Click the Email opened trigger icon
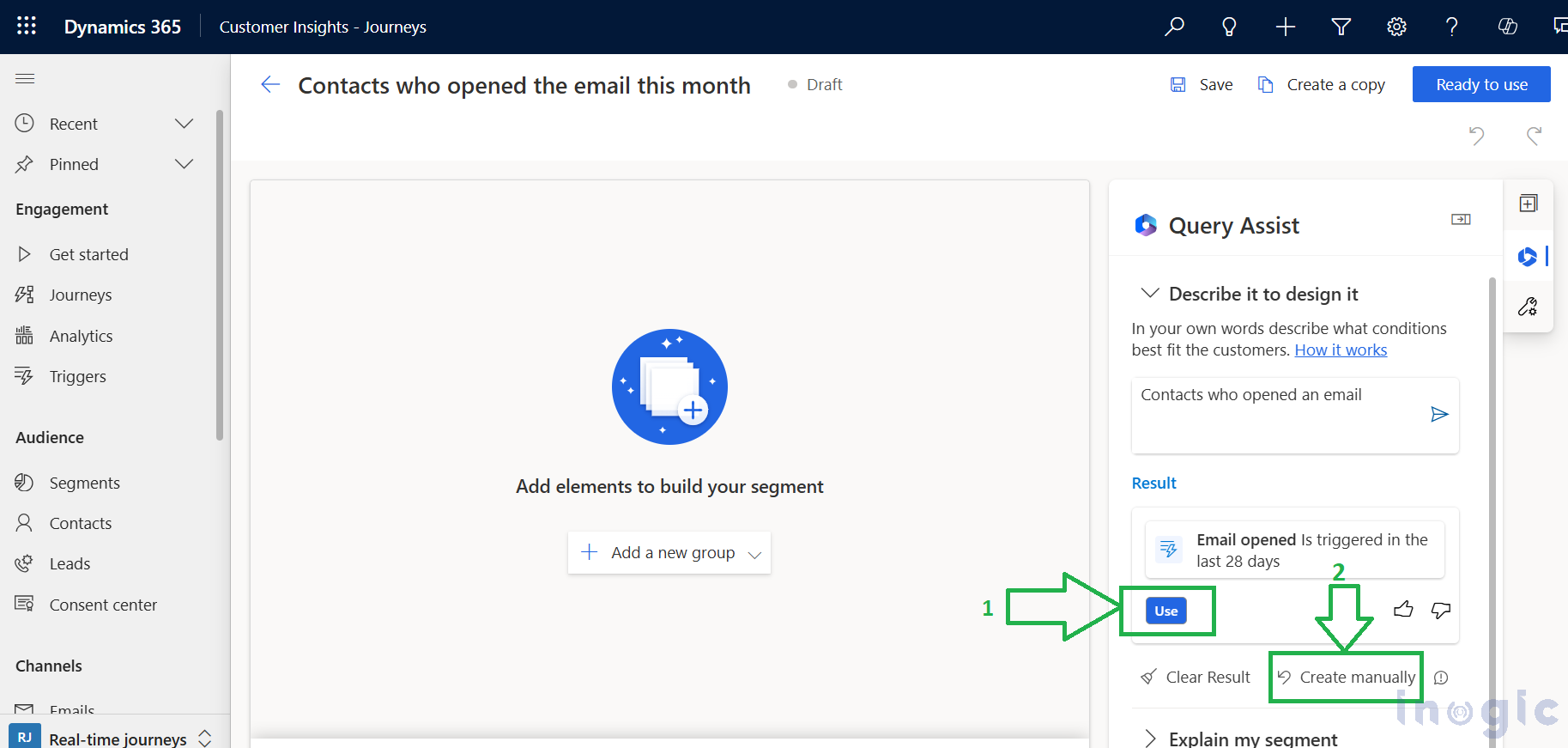 1169,549
